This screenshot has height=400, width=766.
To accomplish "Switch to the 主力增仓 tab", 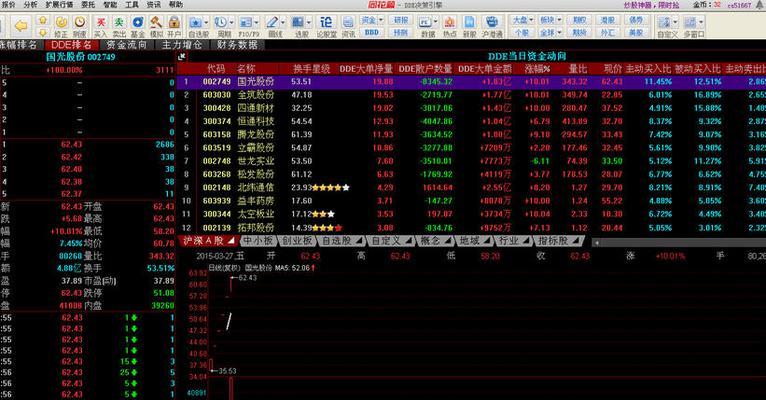I will (x=181, y=44).
